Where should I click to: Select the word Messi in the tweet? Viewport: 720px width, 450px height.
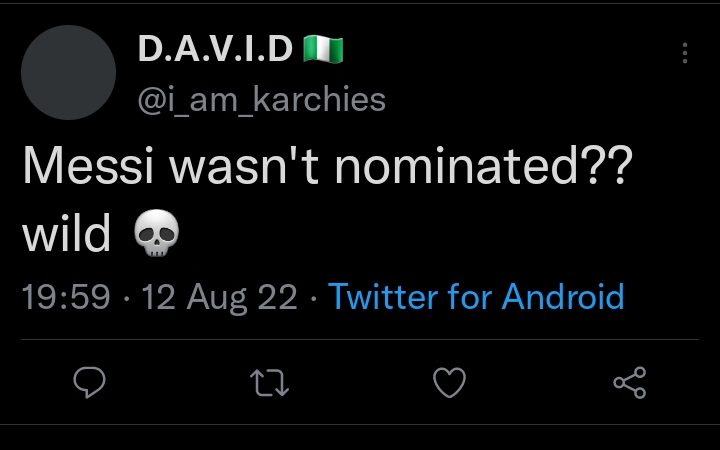point(88,165)
